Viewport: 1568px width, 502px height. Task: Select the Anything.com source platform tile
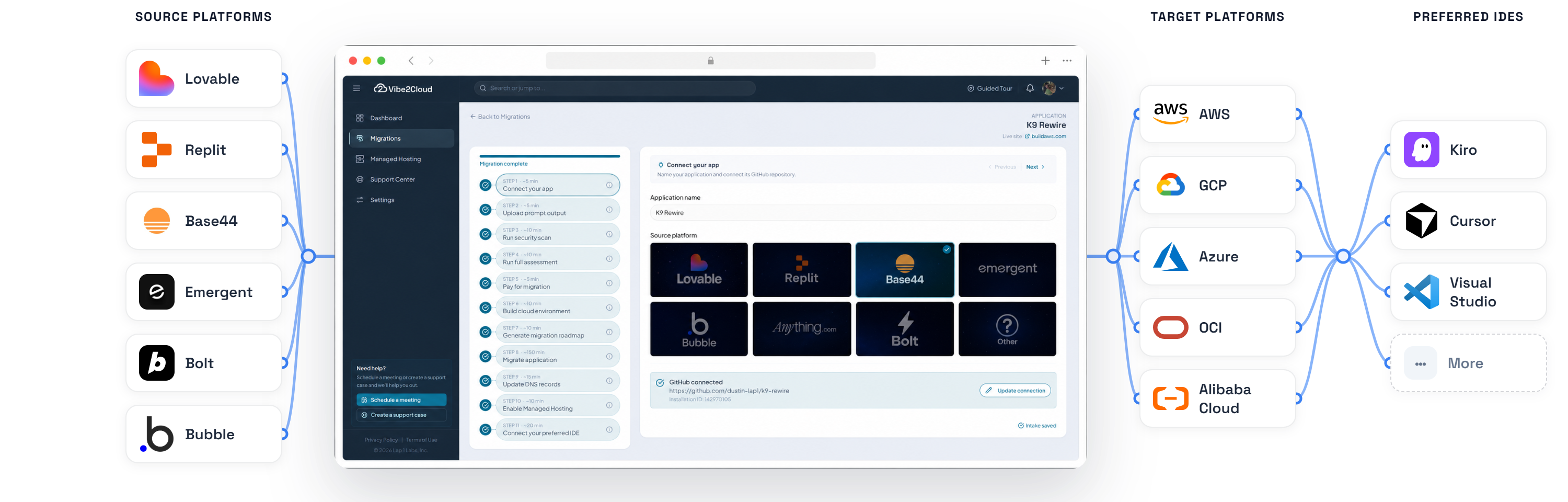[x=802, y=329]
